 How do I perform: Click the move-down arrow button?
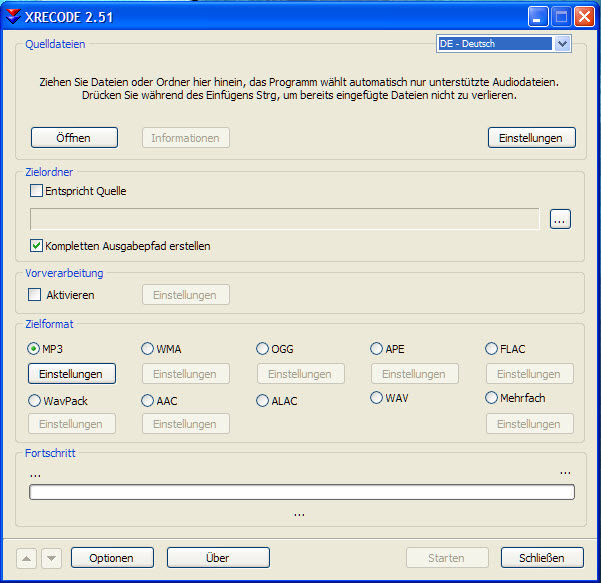coord(51,558)
